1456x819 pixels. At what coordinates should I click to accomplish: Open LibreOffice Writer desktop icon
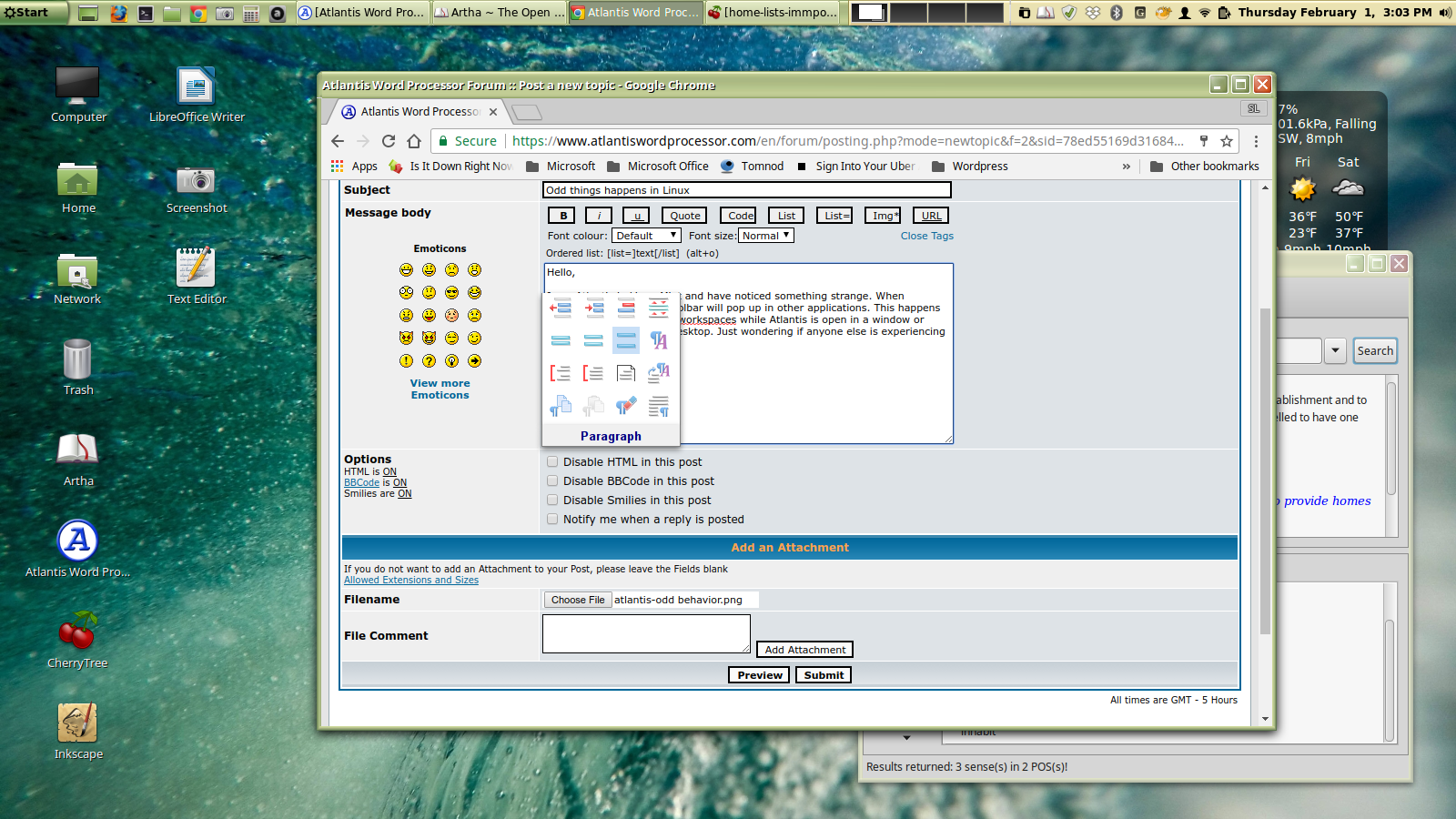click(x=197, y=94)
